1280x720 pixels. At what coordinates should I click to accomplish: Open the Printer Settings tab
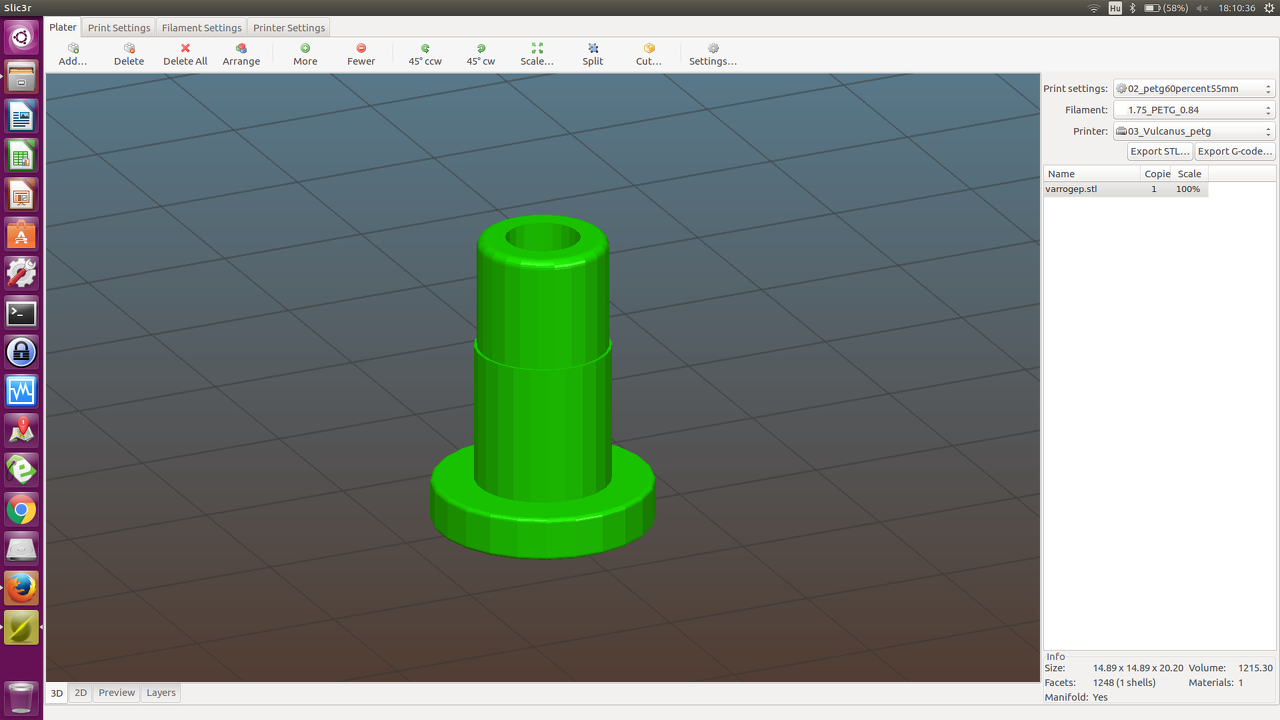click(289, 28)
